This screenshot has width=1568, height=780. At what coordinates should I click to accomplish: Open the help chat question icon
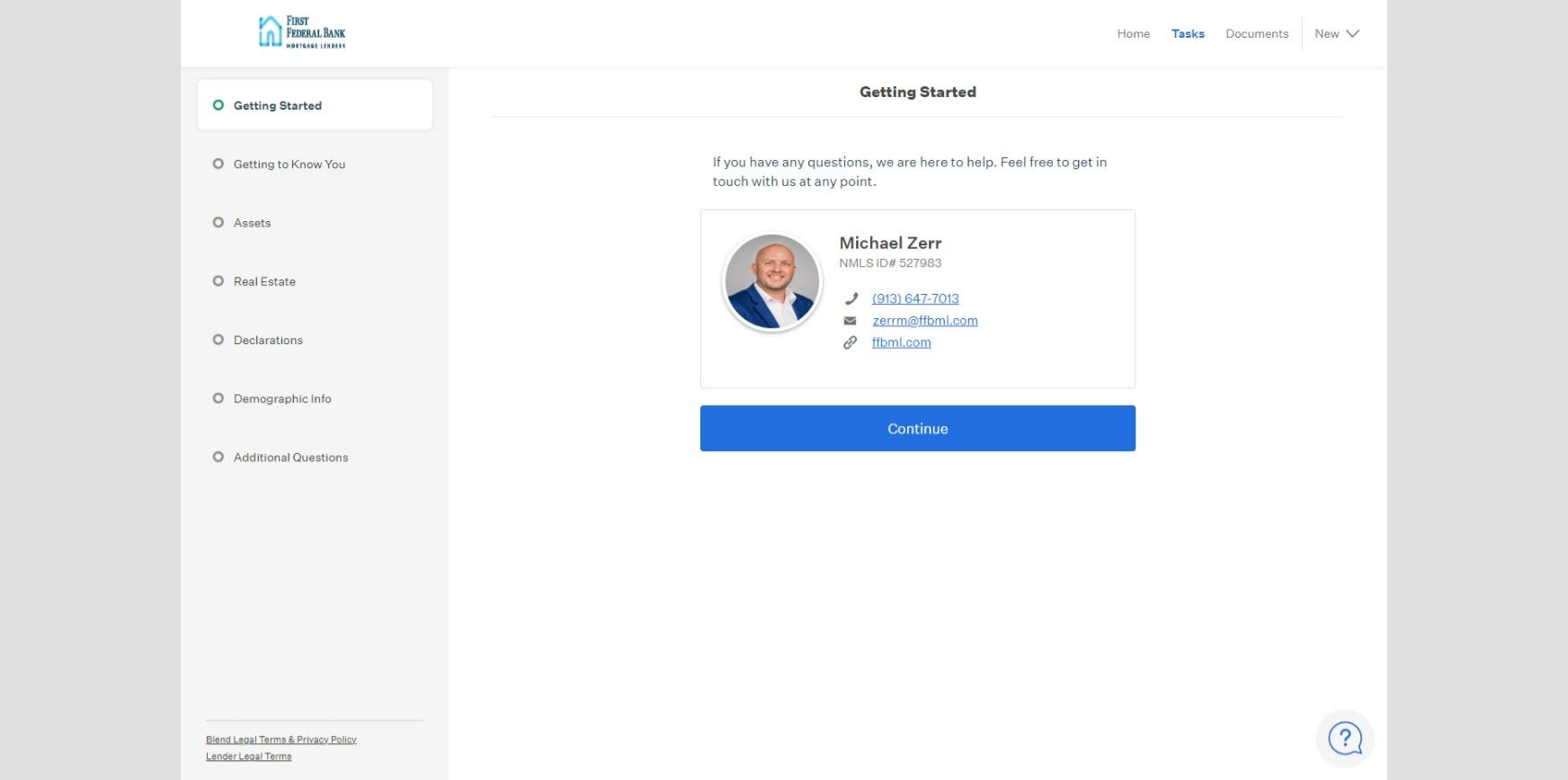coord(1344,739)
